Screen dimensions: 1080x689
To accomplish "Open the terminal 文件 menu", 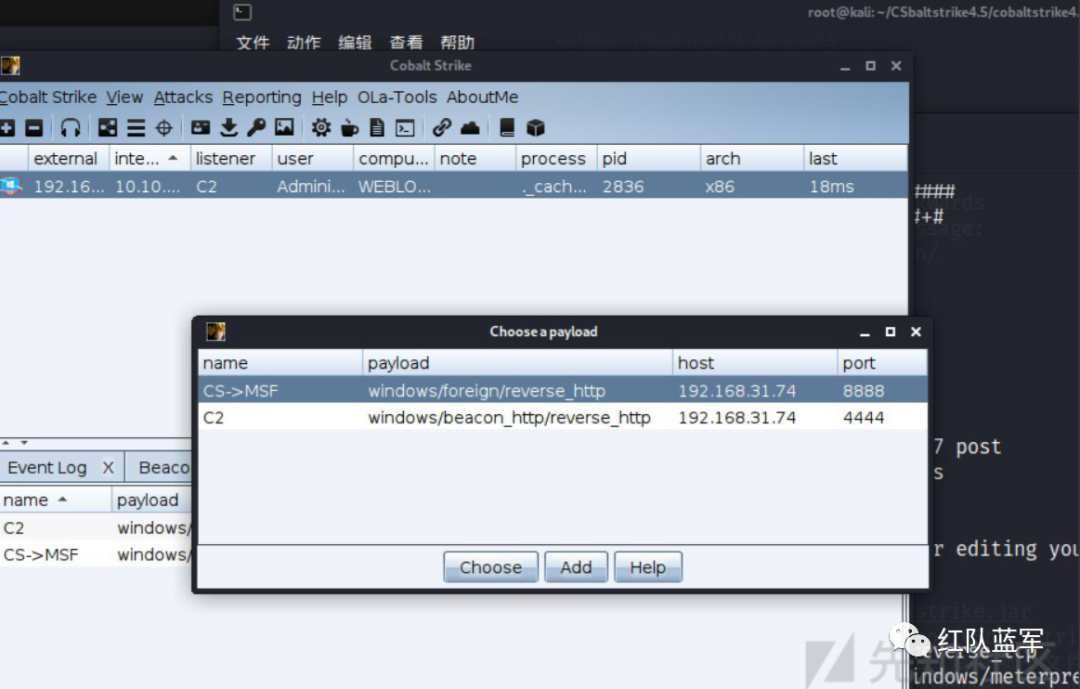I will click(x=253, y=43).
